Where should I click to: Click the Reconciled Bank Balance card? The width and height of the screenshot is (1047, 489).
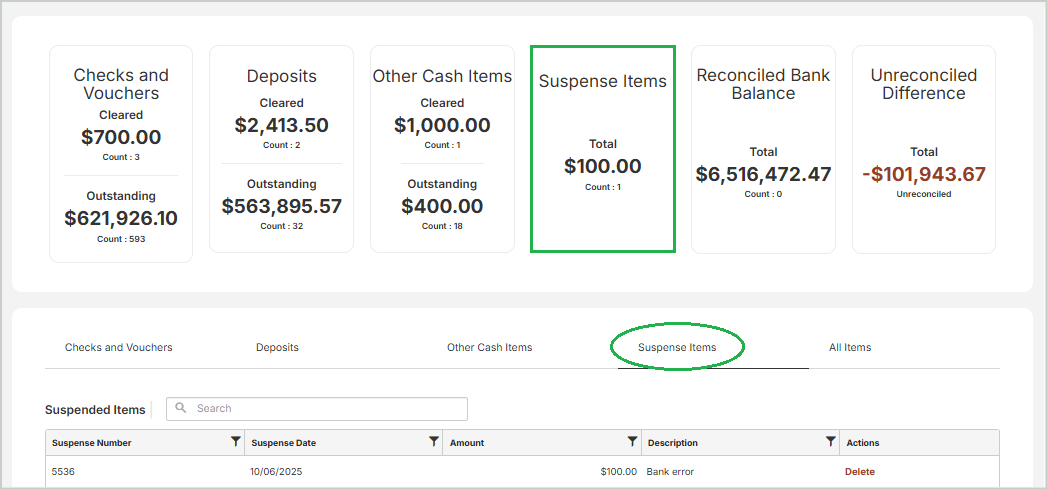pyautogui.click(x=763, y=149)
